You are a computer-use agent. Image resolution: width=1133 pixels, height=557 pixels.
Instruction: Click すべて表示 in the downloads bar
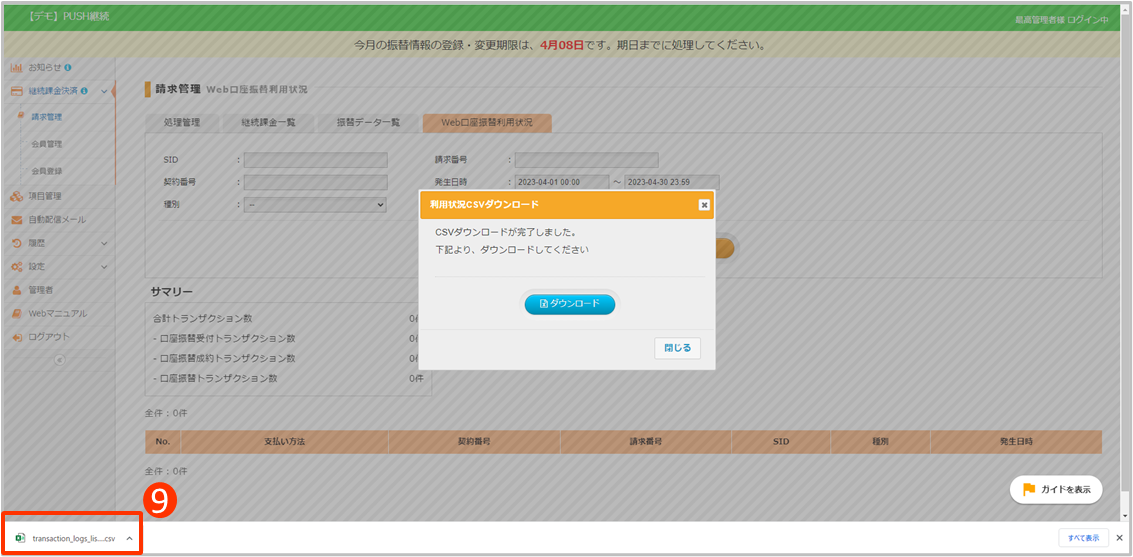click(1083, 538)
